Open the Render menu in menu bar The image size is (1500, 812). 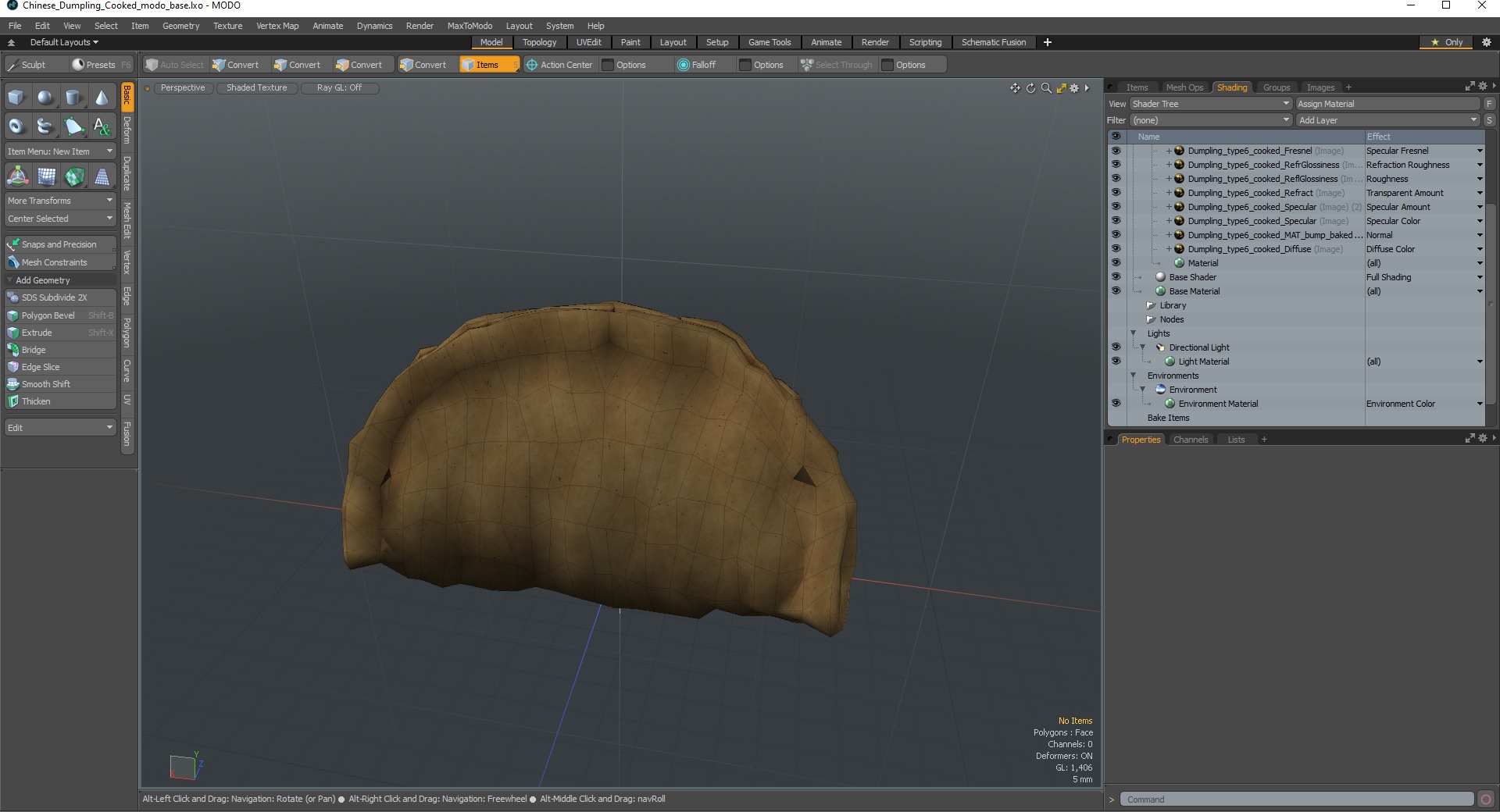click(420, 26)
